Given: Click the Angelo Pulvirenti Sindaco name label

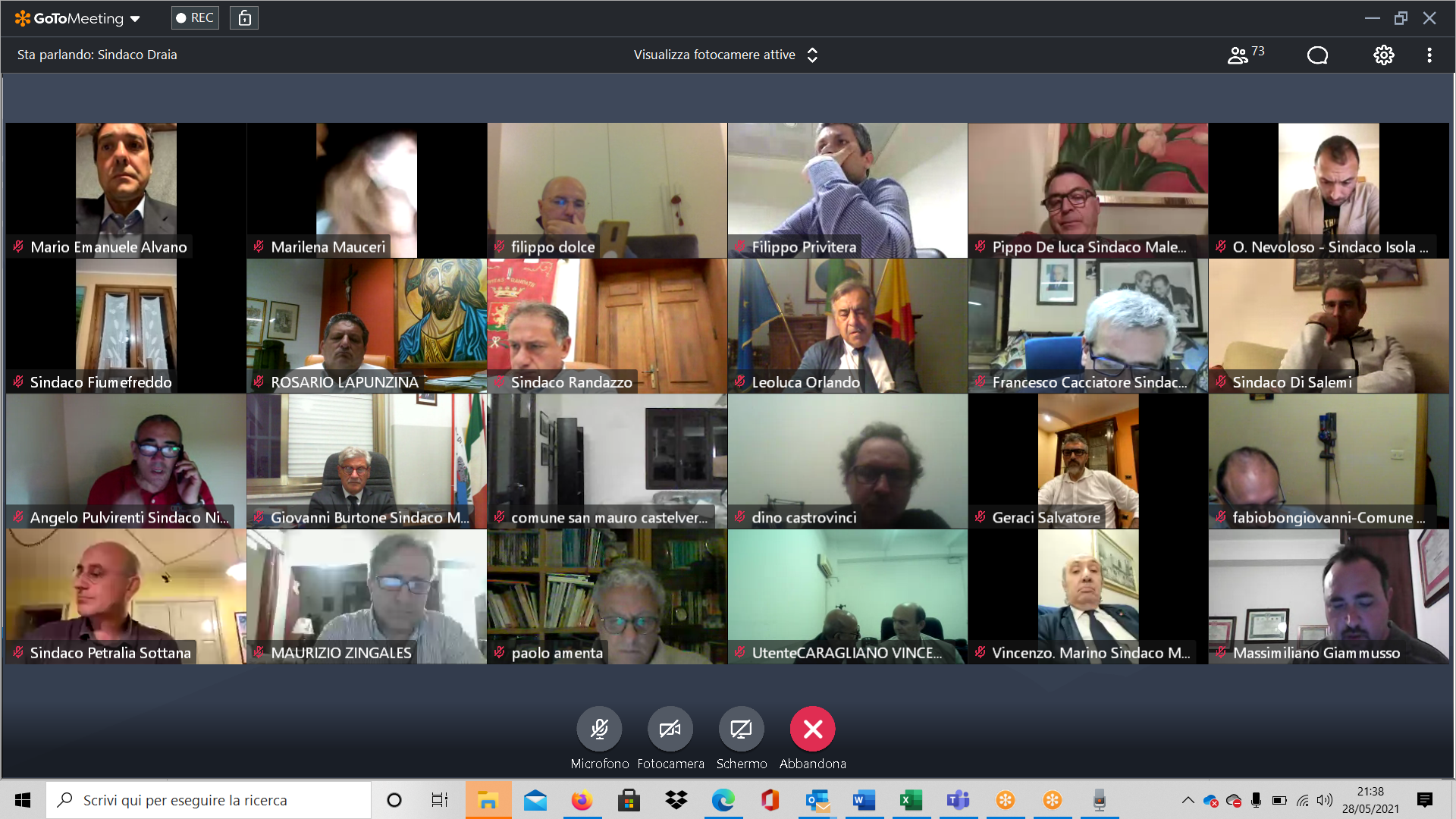Looking at the screenshot, I should coord(130,517).
